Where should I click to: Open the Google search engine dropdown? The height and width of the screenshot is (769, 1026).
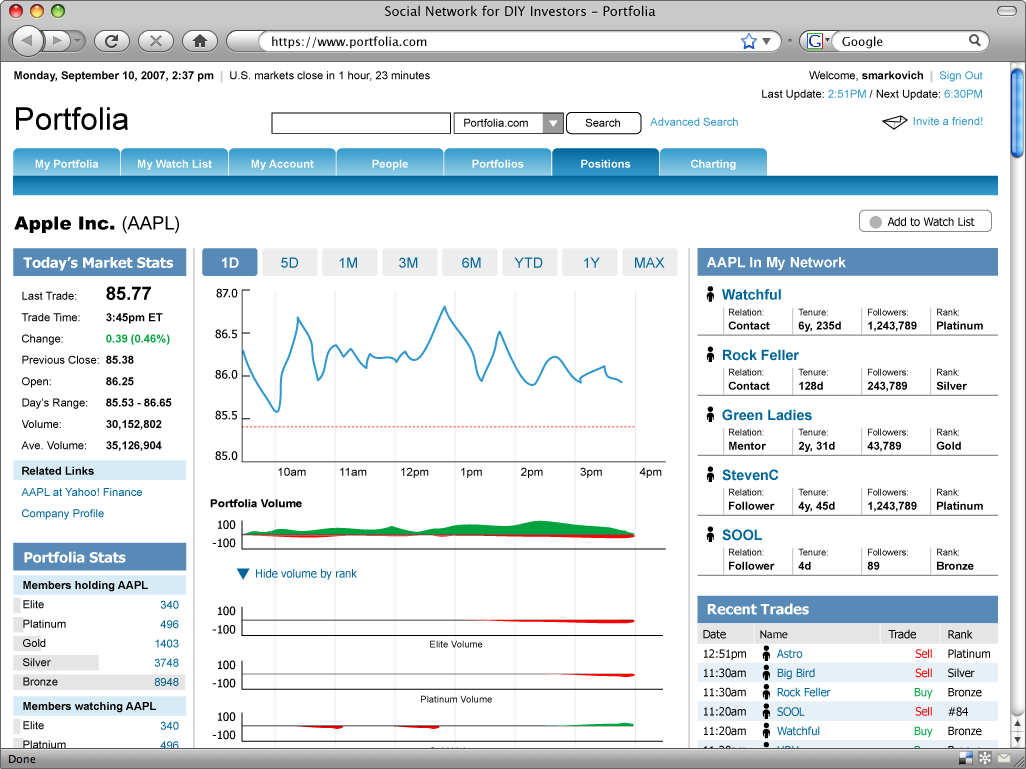(818, 41)
